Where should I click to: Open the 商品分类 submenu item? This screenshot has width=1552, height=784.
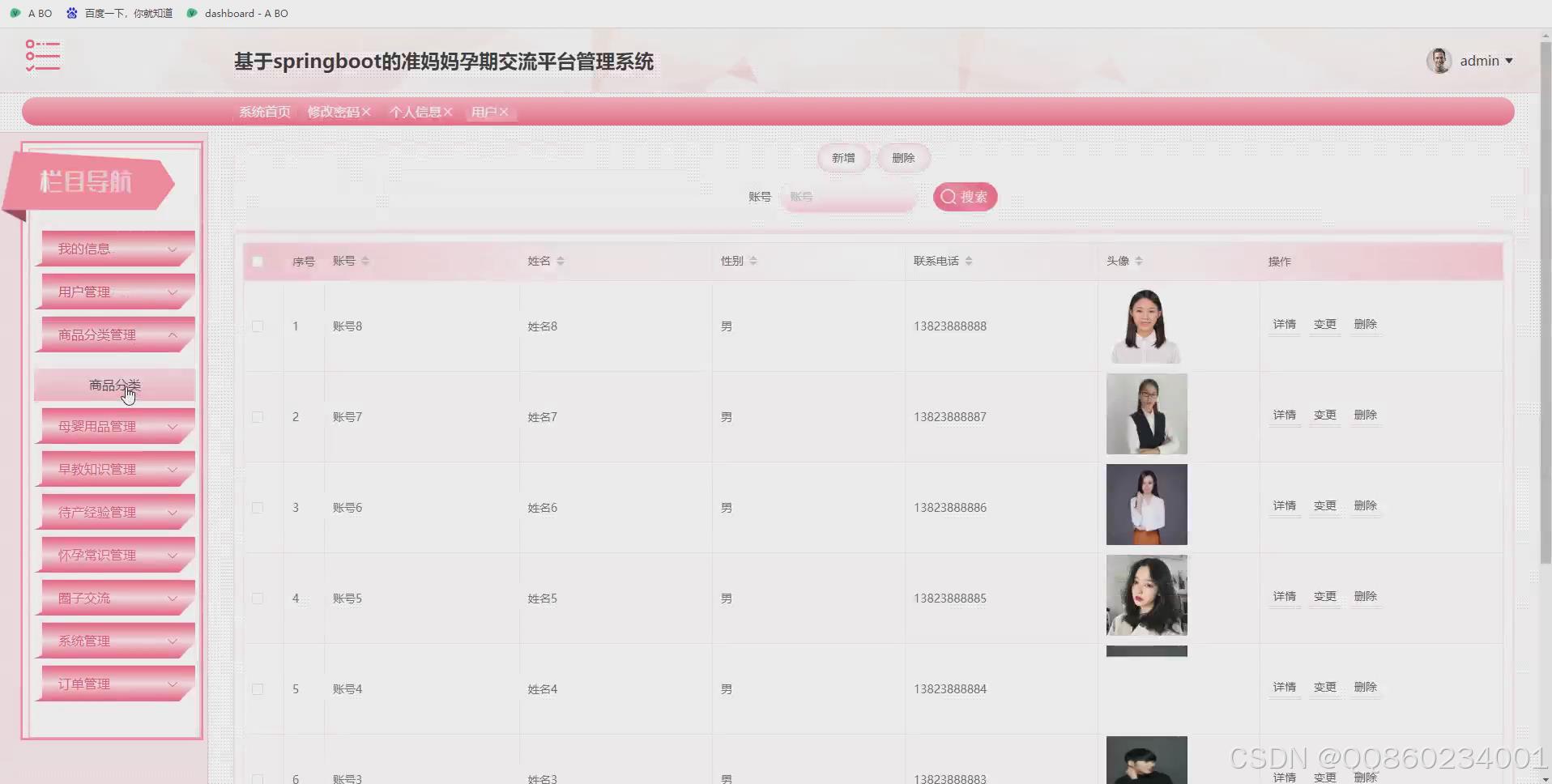[x=114, y=385]
